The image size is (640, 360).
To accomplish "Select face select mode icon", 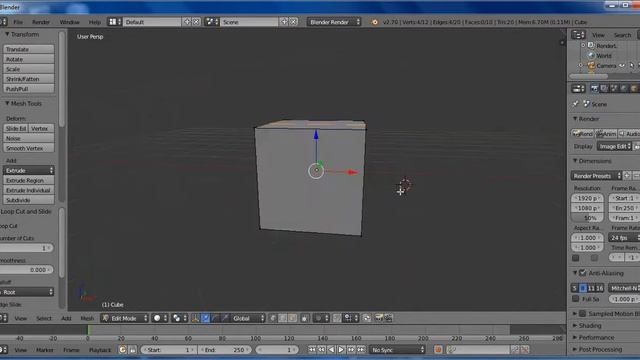I will pos(292,318).
